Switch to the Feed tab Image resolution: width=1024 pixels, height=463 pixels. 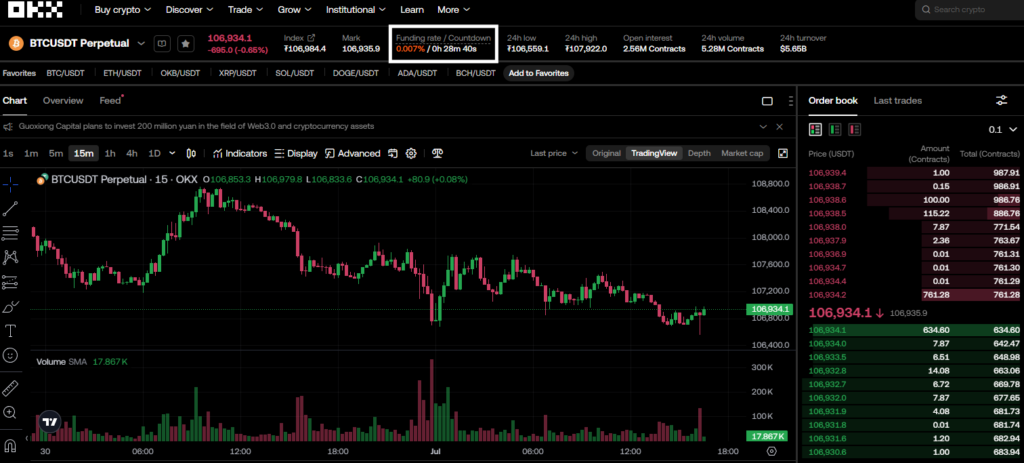[x=110, y=101]
